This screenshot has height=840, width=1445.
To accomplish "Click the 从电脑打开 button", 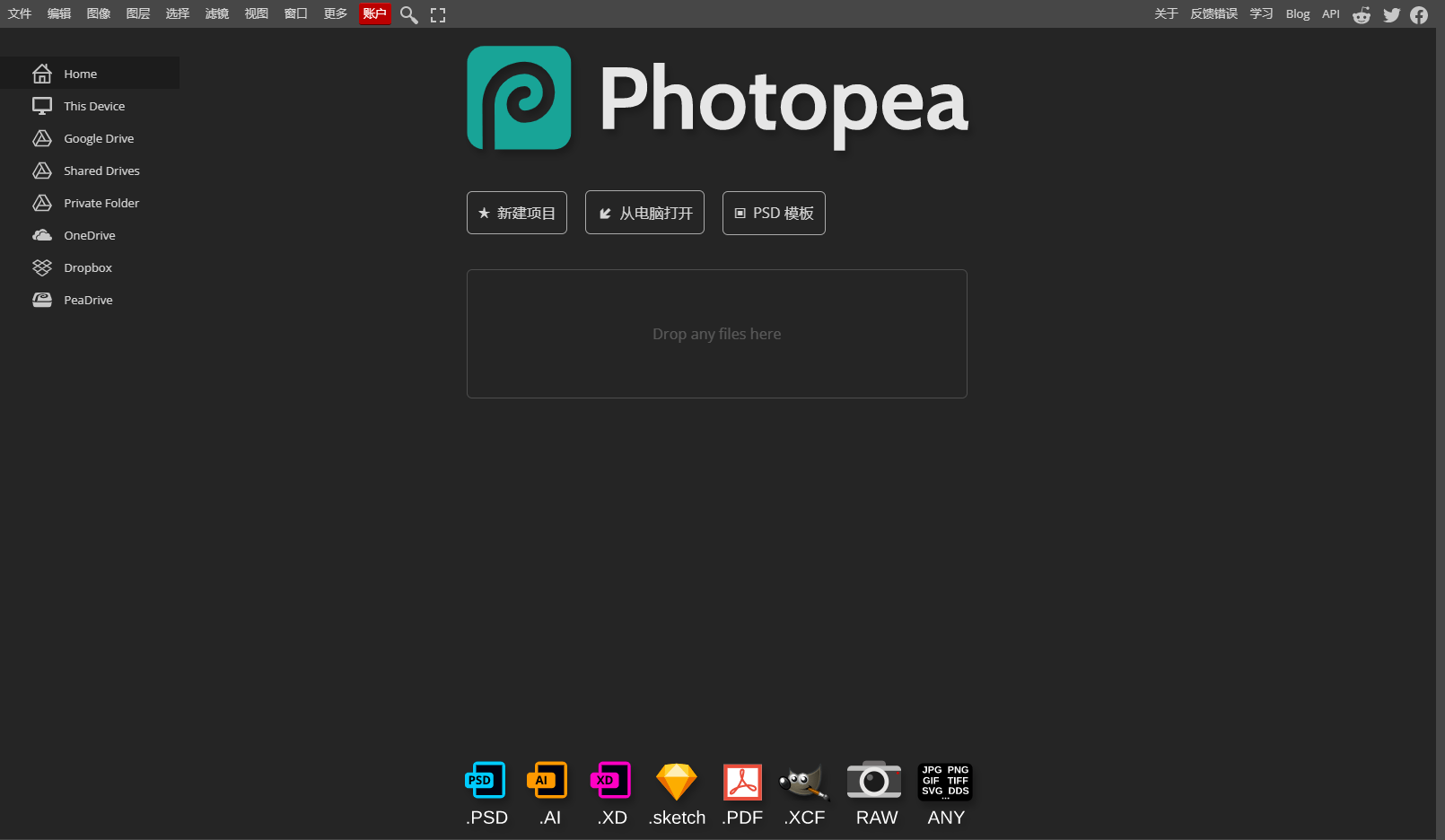I will (x=644, y=213).
